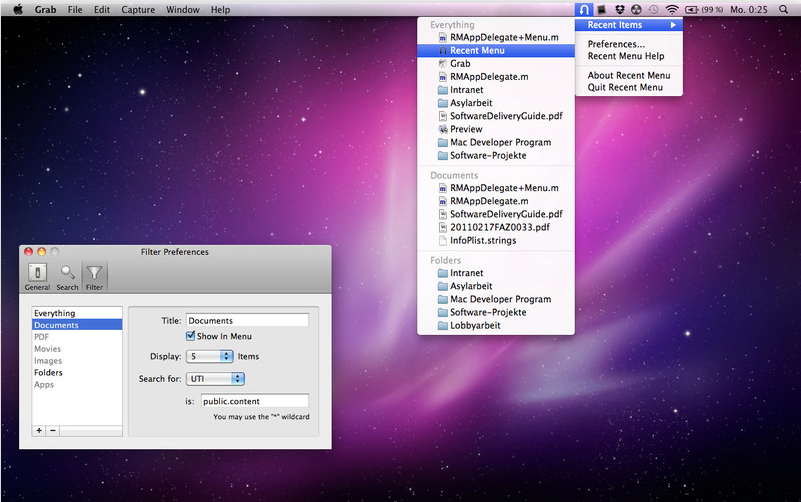
Task: Open RMAppDelegate.m under Documents section
Action: click(496, 201)
